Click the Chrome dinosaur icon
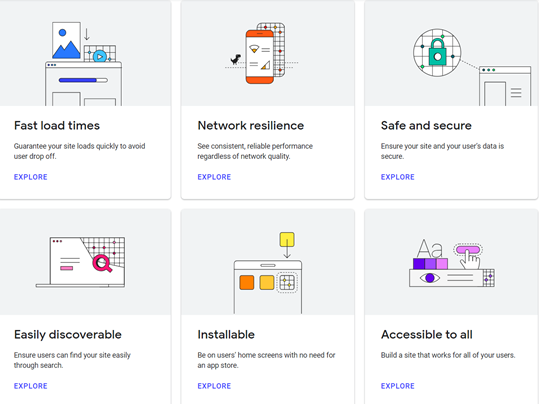540x408 pixels. 236,60
